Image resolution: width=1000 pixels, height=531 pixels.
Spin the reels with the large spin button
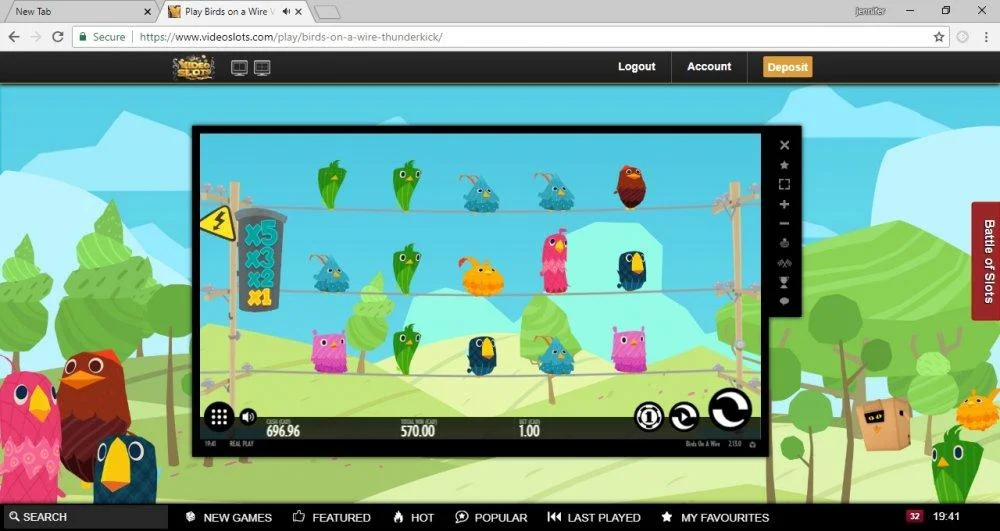pos(730,409)
